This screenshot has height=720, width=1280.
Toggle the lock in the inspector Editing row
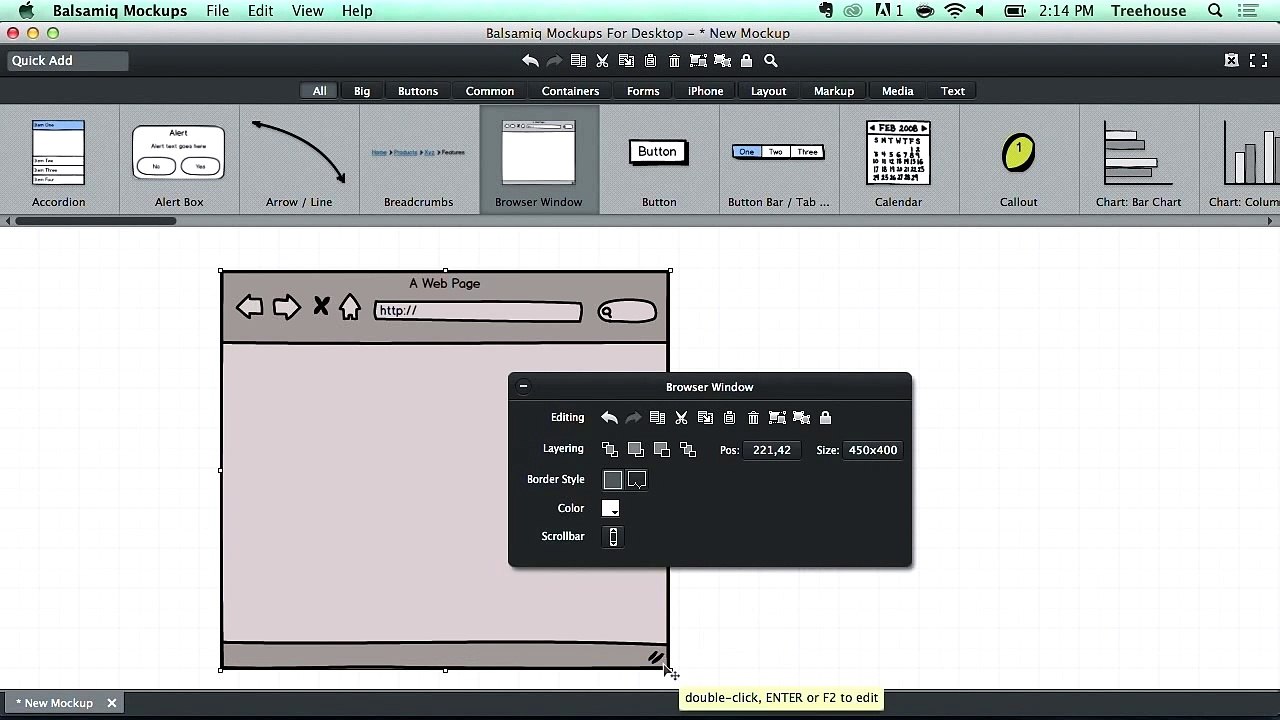[x=825, y=418]
